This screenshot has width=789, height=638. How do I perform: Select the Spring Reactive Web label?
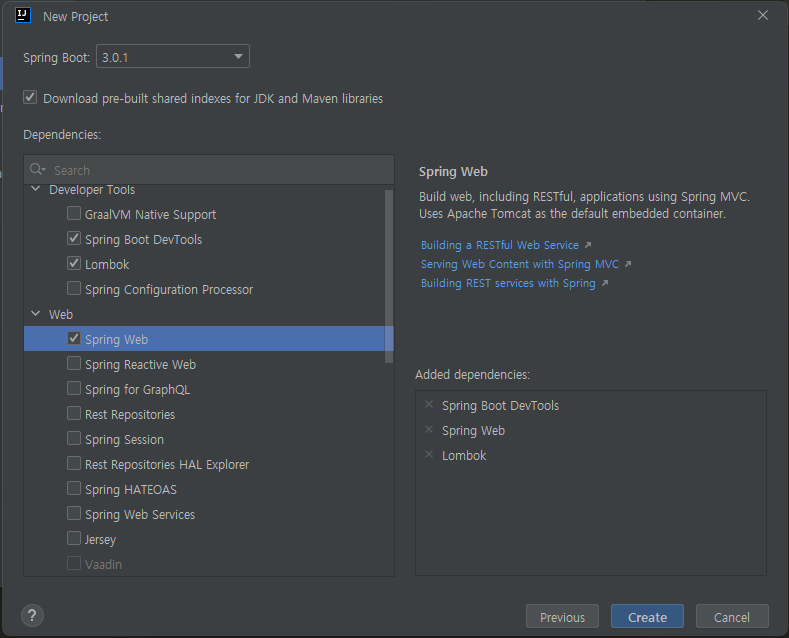(140, 365)
